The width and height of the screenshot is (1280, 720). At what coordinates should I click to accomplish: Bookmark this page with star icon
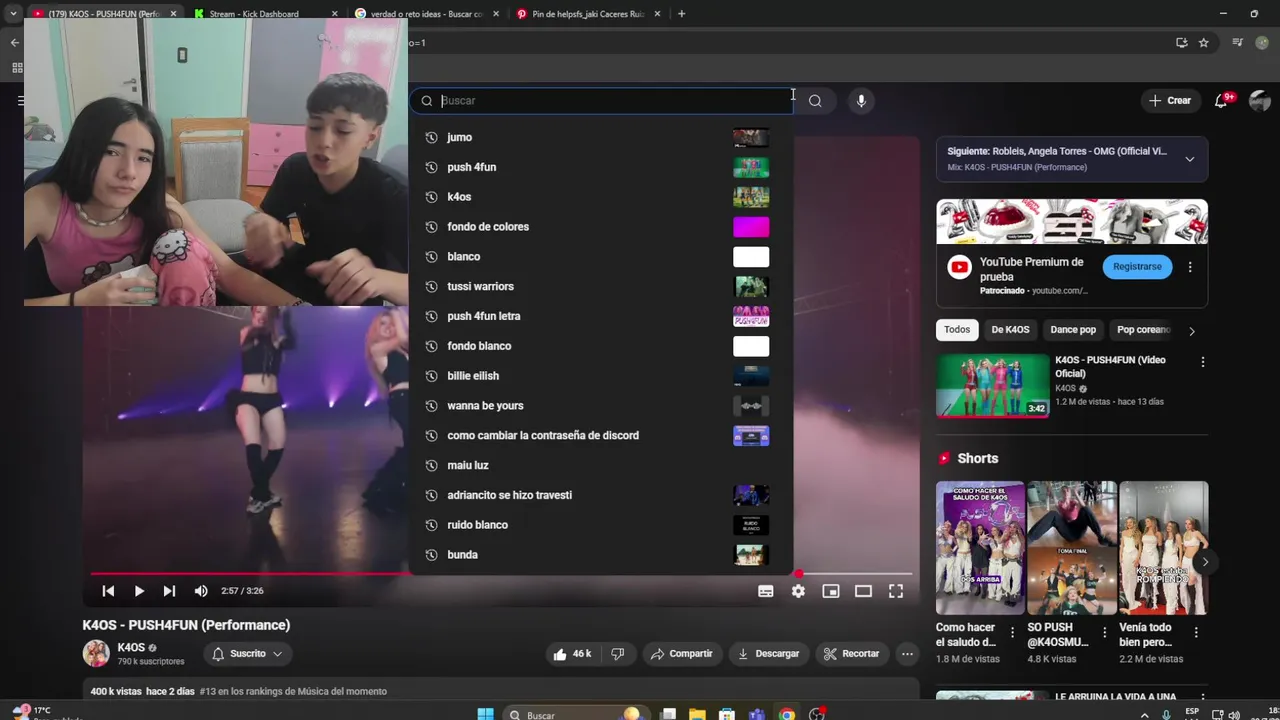[x=1204, y=43]
